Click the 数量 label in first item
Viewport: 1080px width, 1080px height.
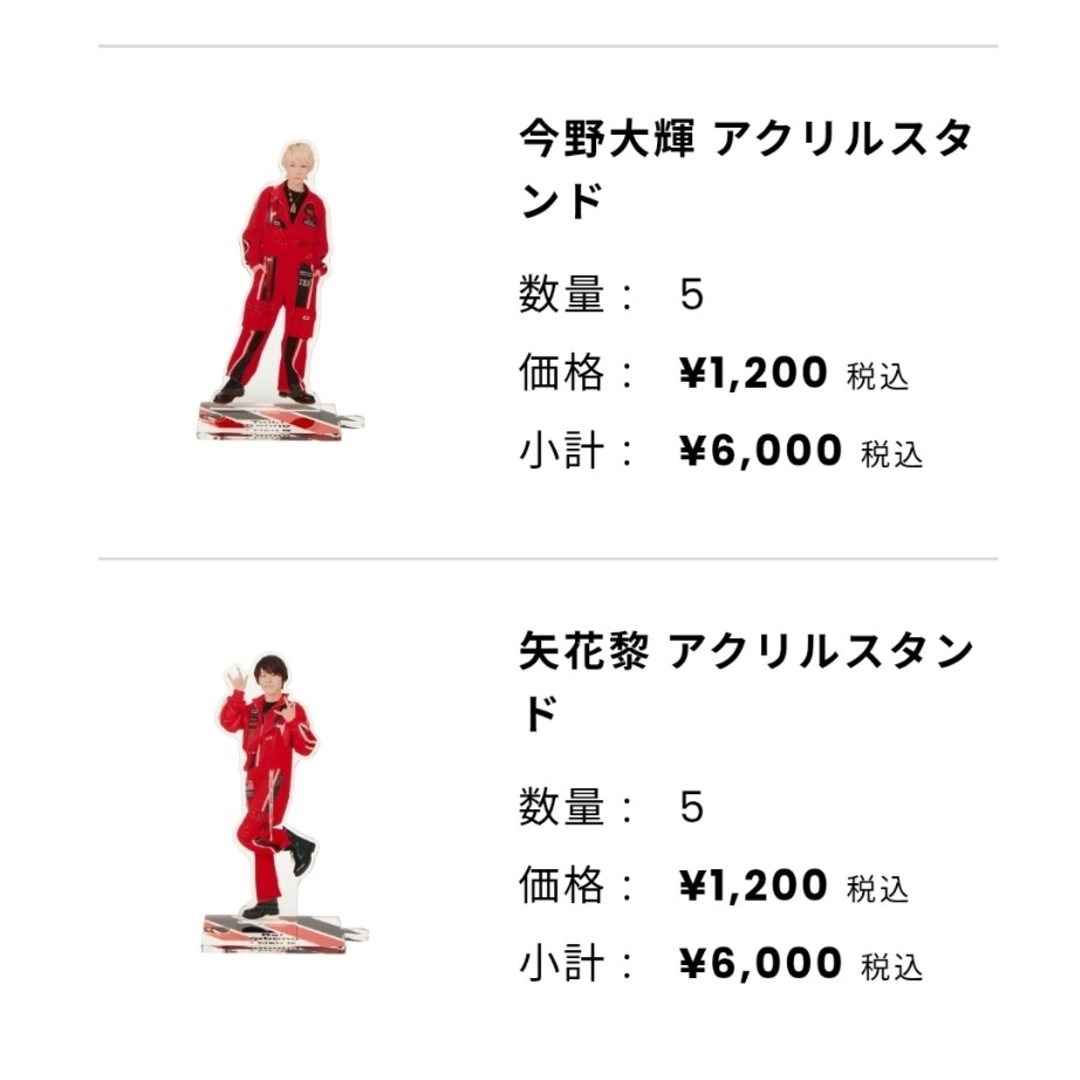coord(562,294)
